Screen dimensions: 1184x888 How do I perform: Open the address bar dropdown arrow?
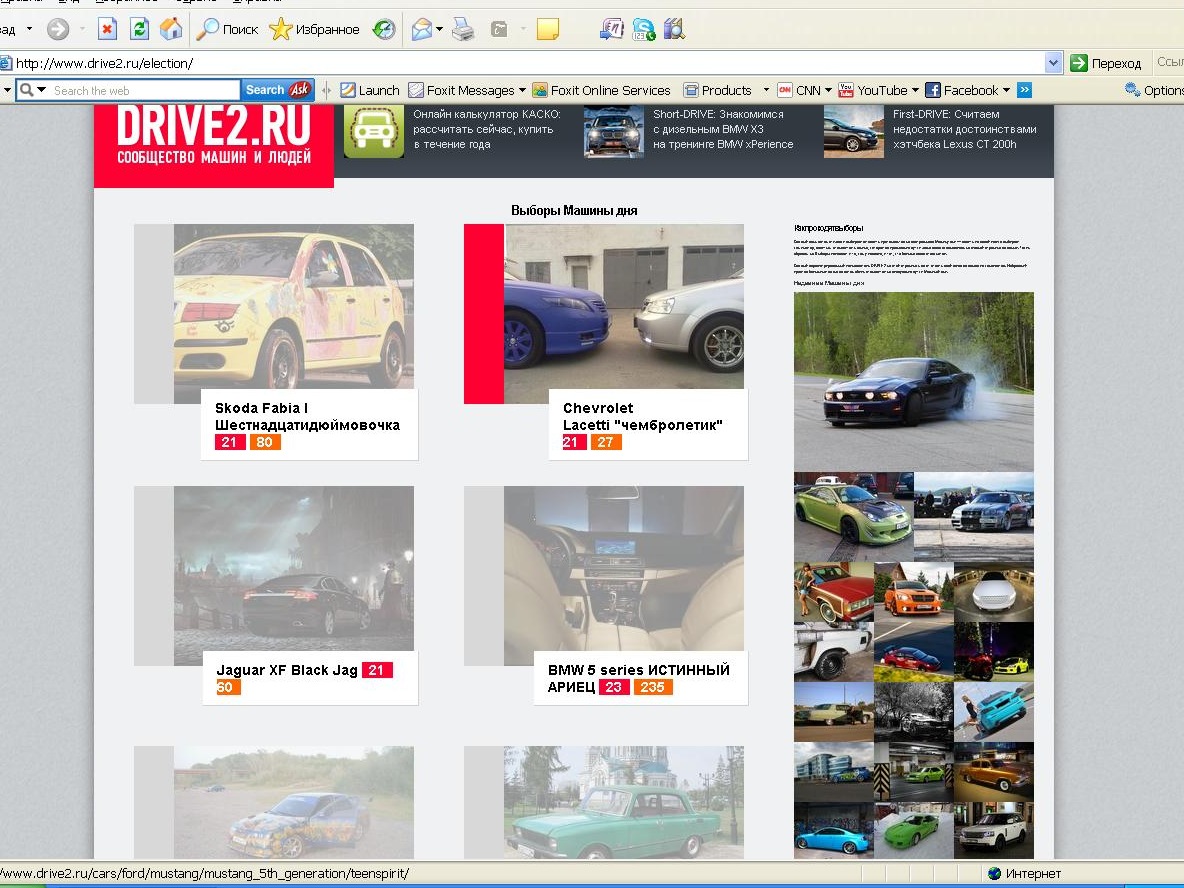click(x=1053, y=63)
